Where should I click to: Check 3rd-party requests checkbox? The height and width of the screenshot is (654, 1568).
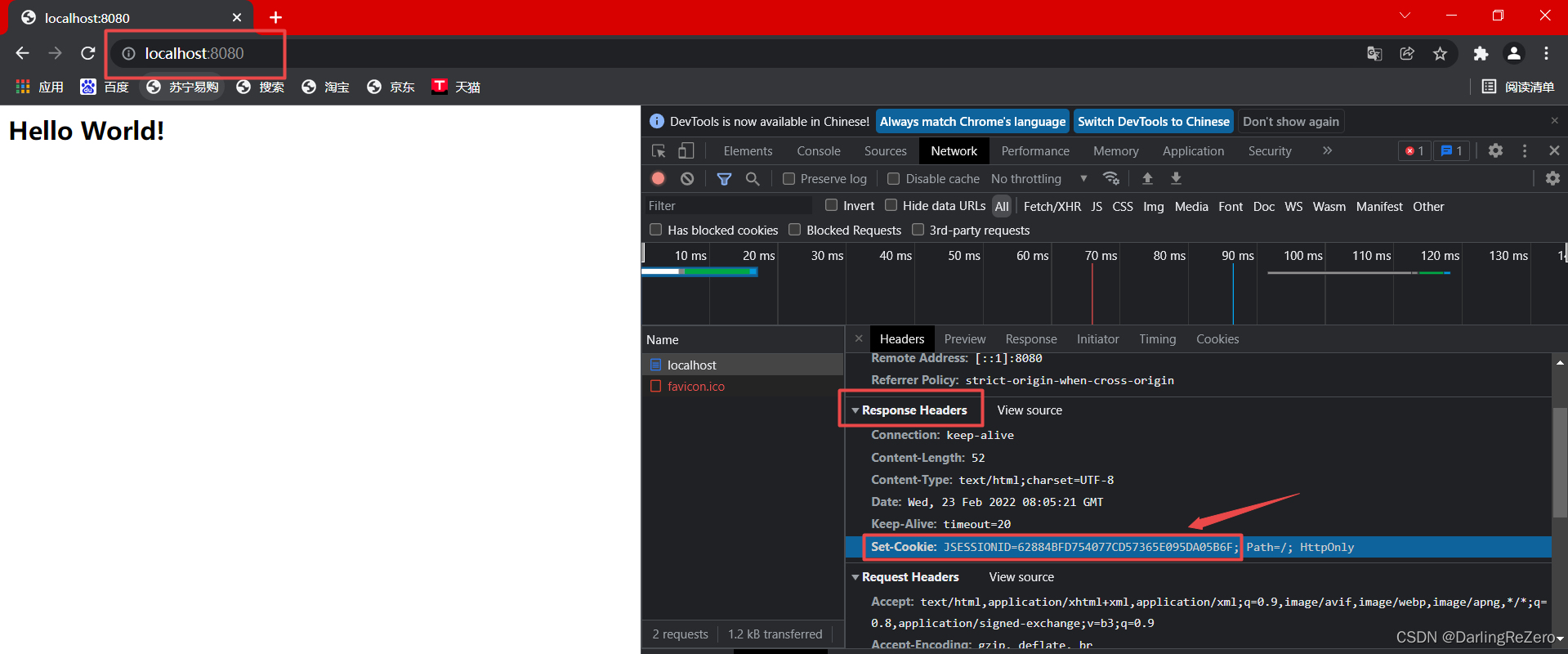coord(918,230)
